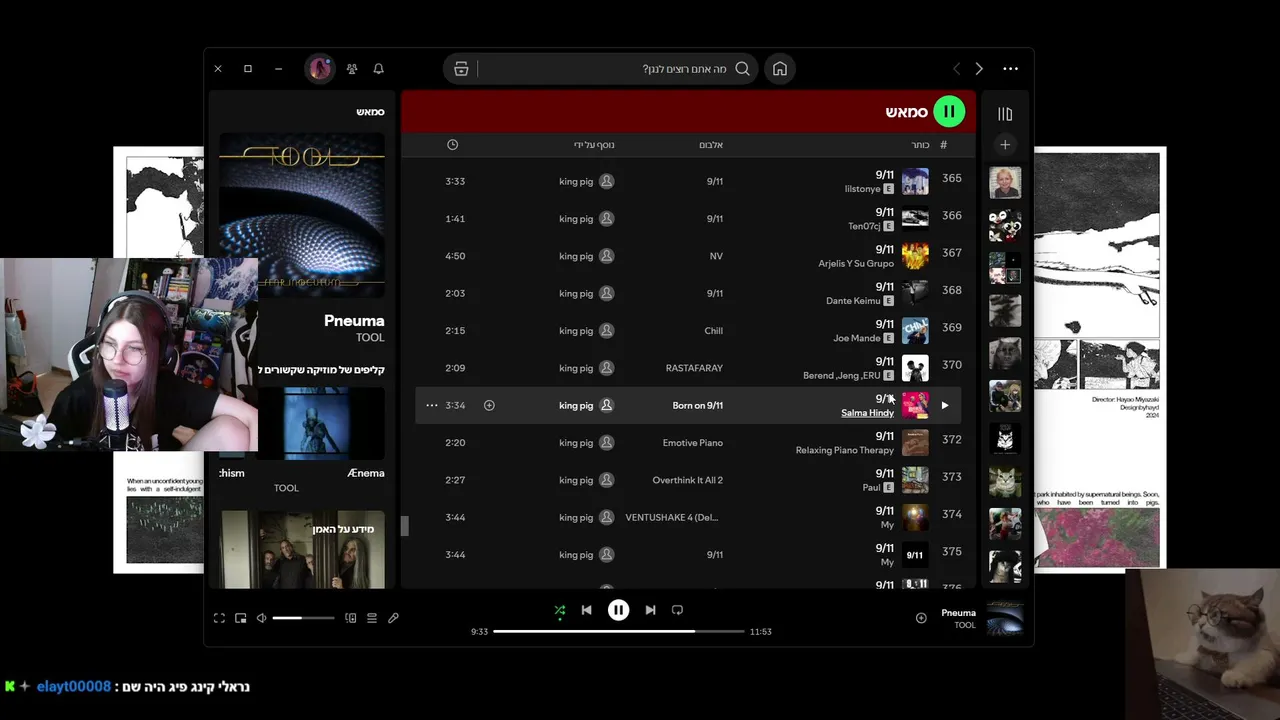Select the Dante Keimu track row
Viewport: 1280px width, 720px height.
[688, 293]
